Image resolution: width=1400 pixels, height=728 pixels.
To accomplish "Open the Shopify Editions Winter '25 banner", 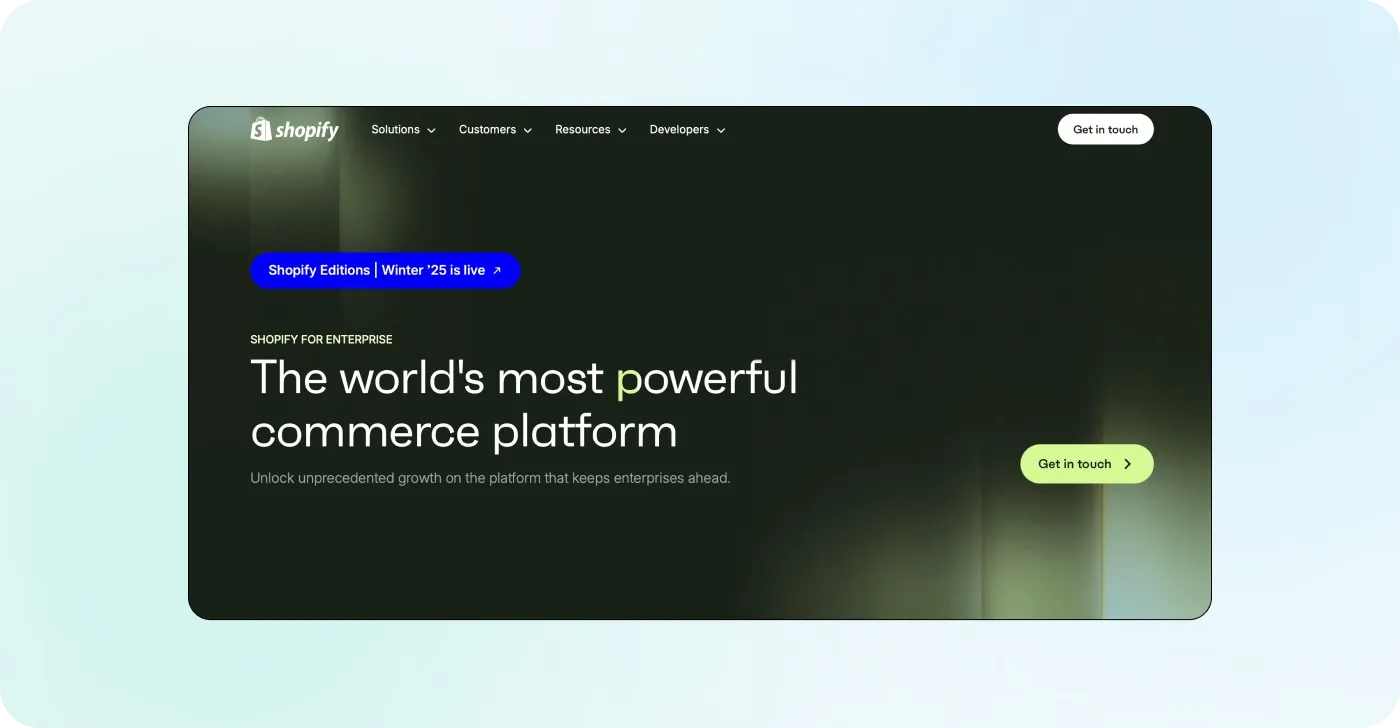I will [x=385, y=270].
